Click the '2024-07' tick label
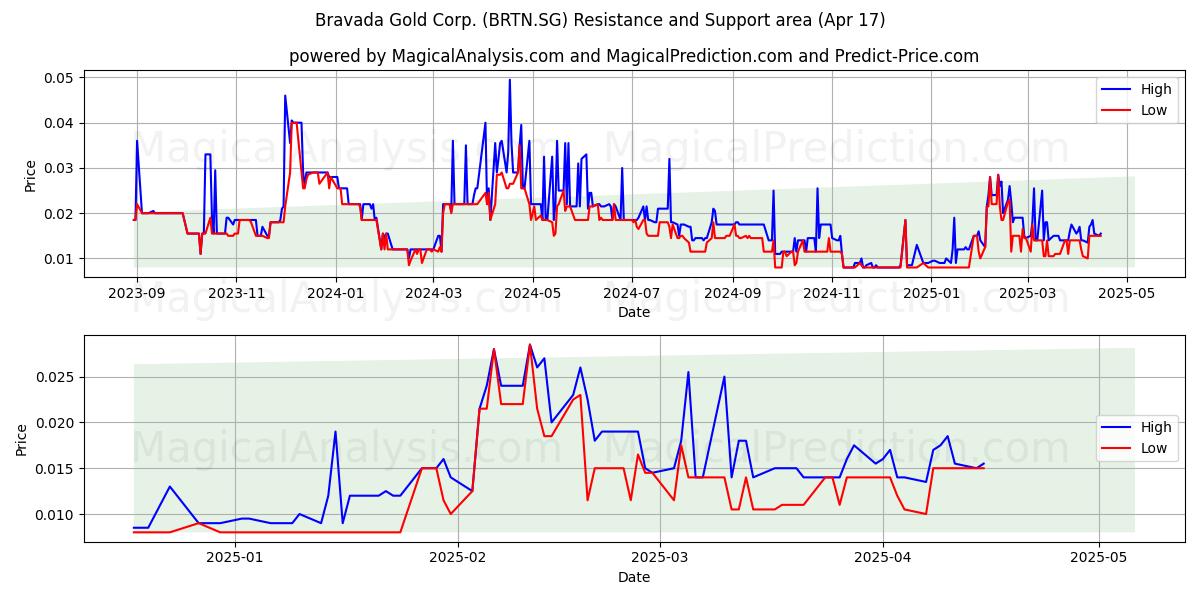Image resolution: width=1200 pixels, height=600 pixels. tap(631, 293)
